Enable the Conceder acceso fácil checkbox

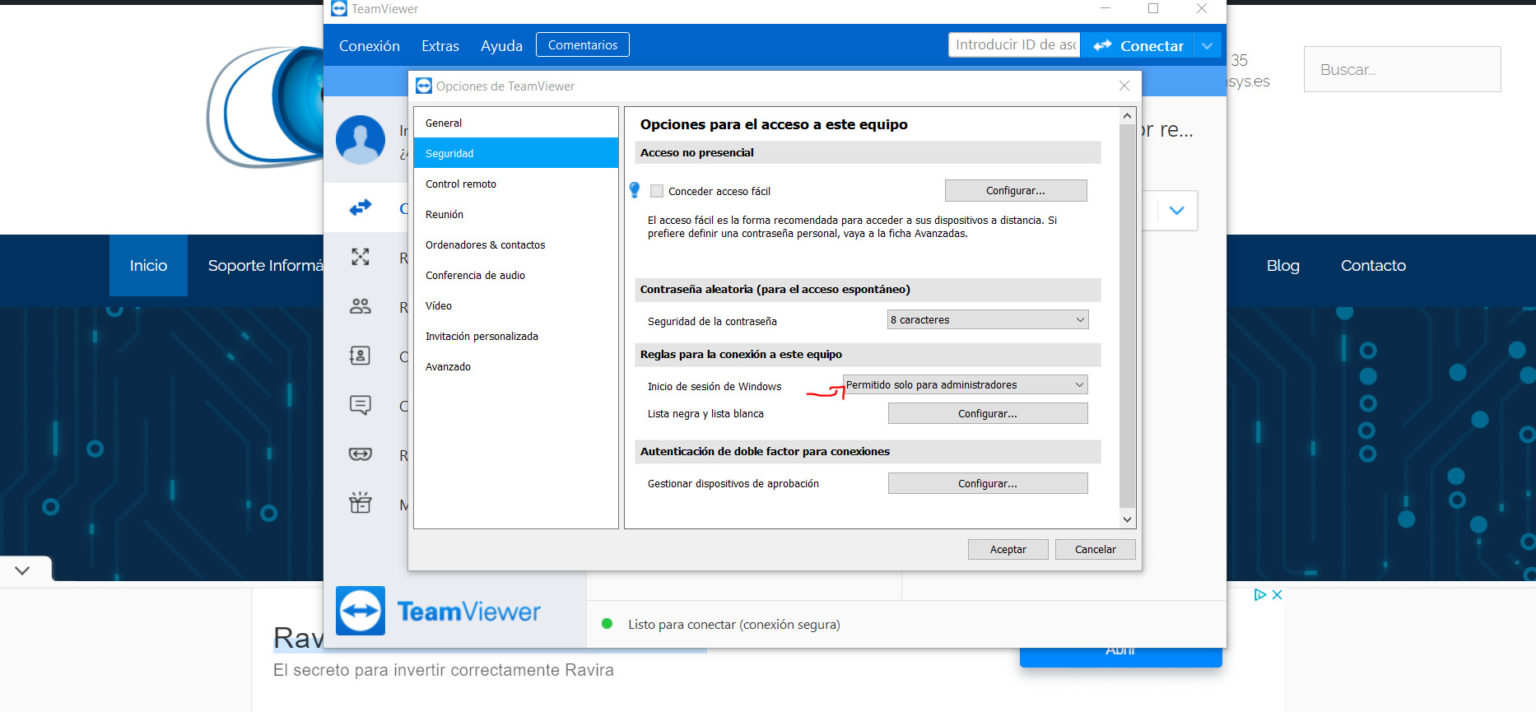tap(656, 190)
